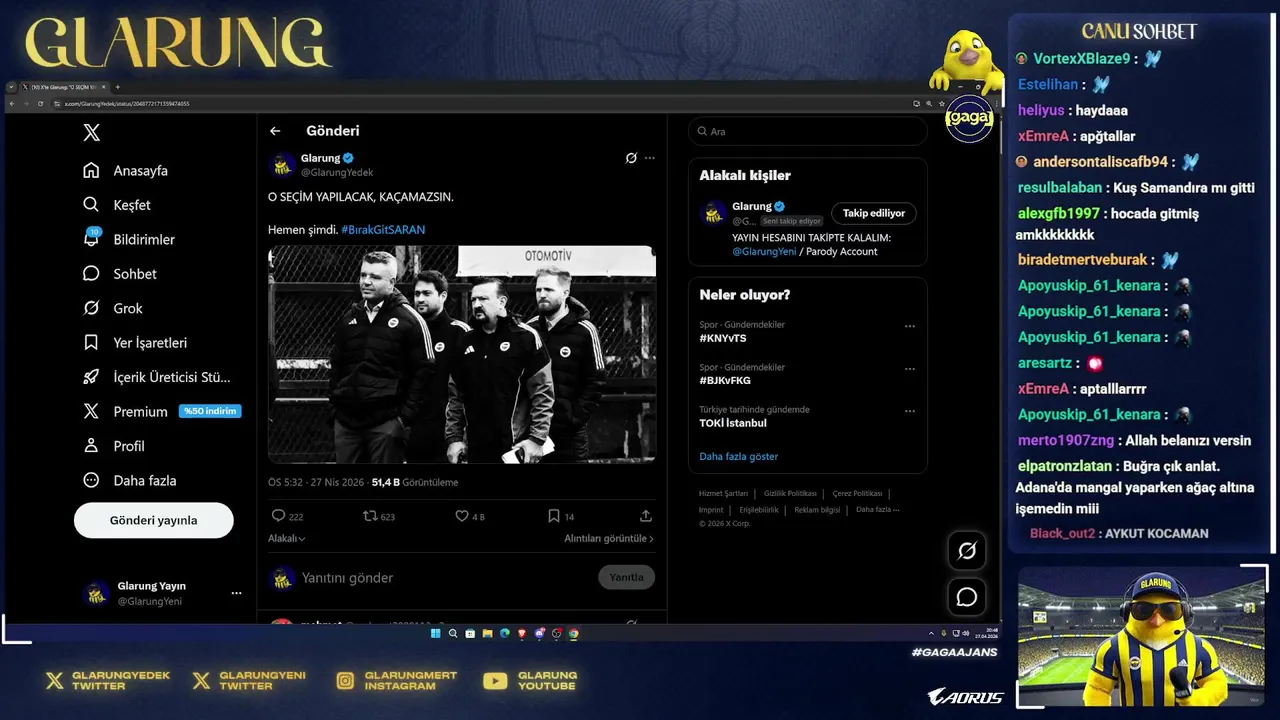Open Yer İşaretleri bookmark icon
Screen dimensions: 1280x720
point(91,342)
